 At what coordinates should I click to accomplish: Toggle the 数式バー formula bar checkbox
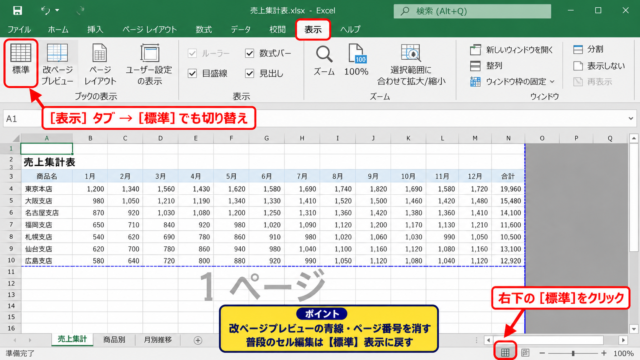(249, 53)
